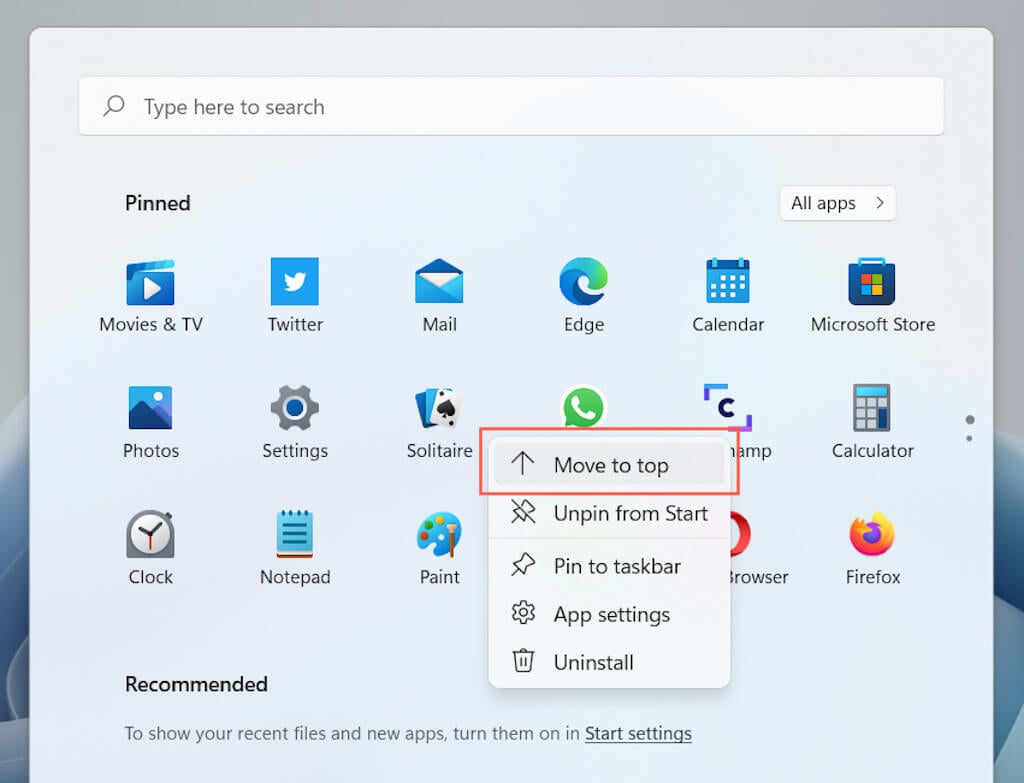Go to next pinned page dot
Viewport: 1024px width, 783px height.
coord(969,438)
